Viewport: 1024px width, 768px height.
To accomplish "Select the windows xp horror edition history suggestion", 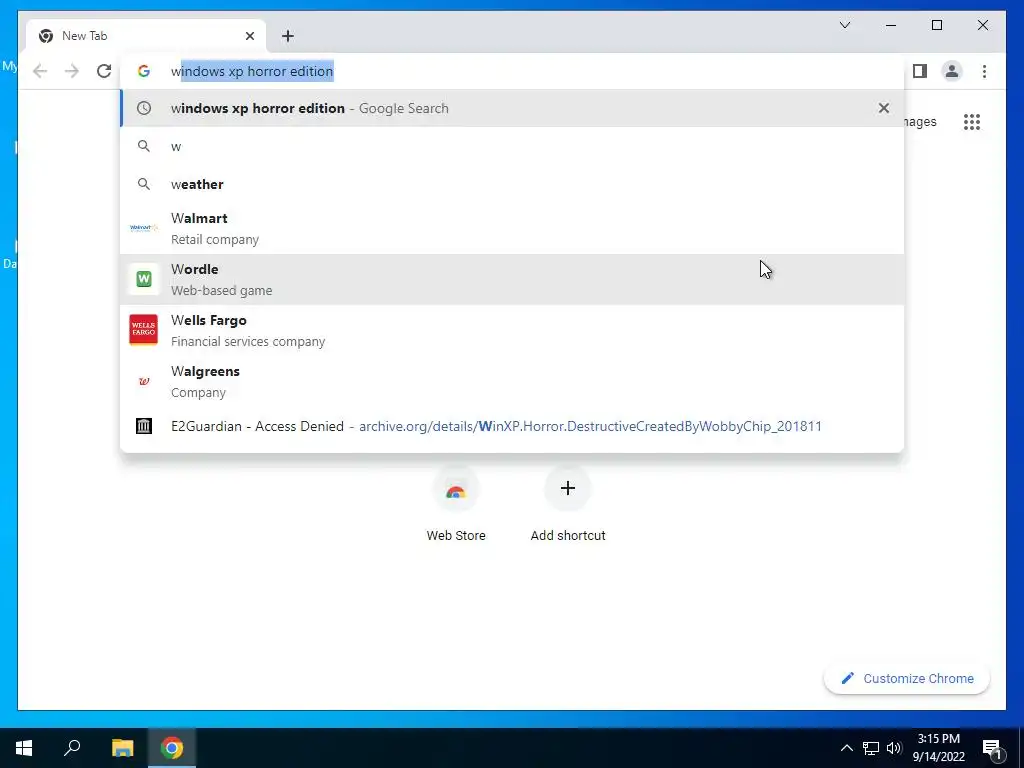I will click(x=512, y=108).
